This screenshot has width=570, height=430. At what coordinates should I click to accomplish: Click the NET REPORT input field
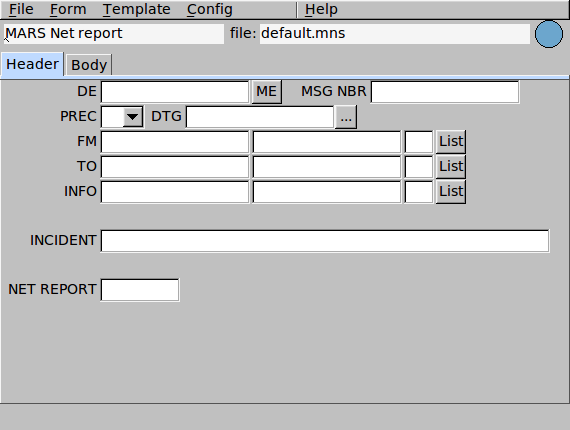(x=140, y=290)
